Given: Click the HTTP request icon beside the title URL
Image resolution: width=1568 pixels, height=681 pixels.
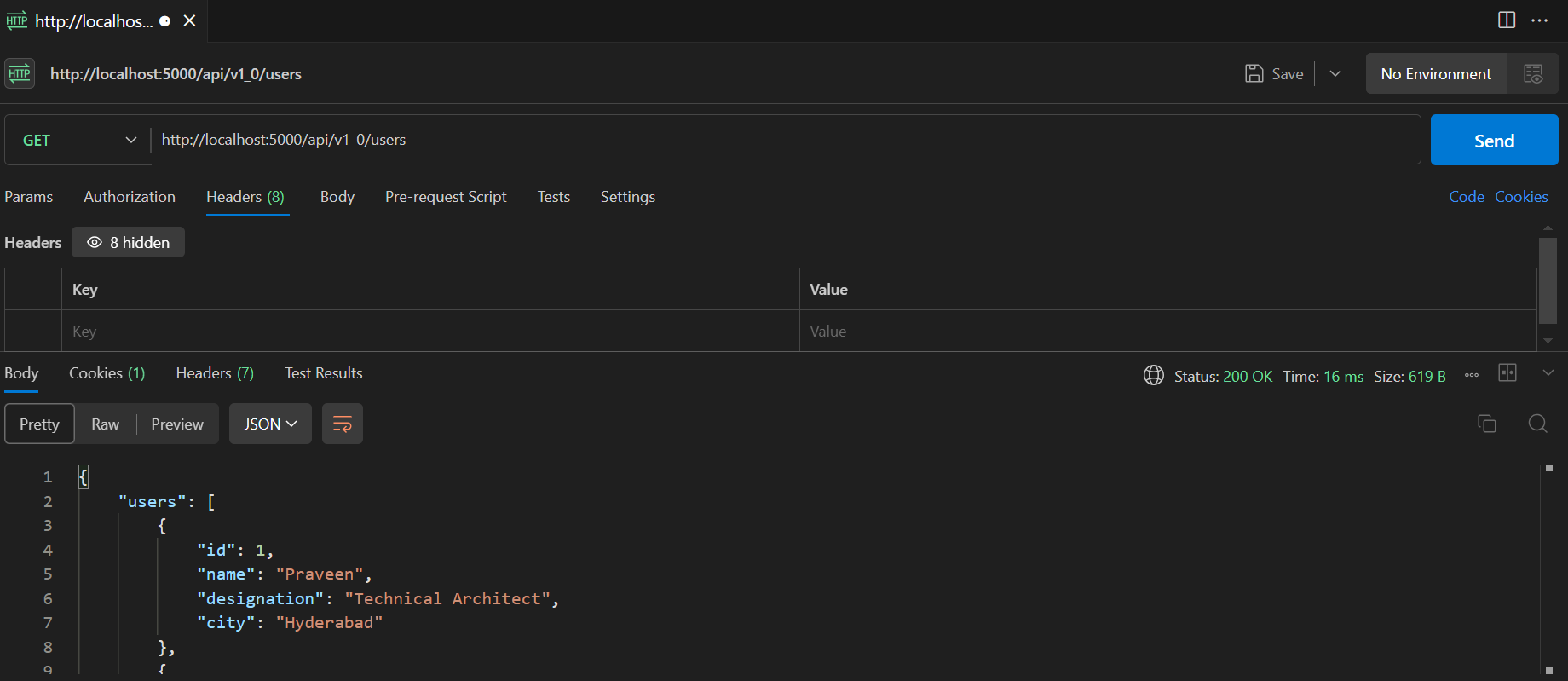Looking at the screenshot, I should tap(20, 73).
